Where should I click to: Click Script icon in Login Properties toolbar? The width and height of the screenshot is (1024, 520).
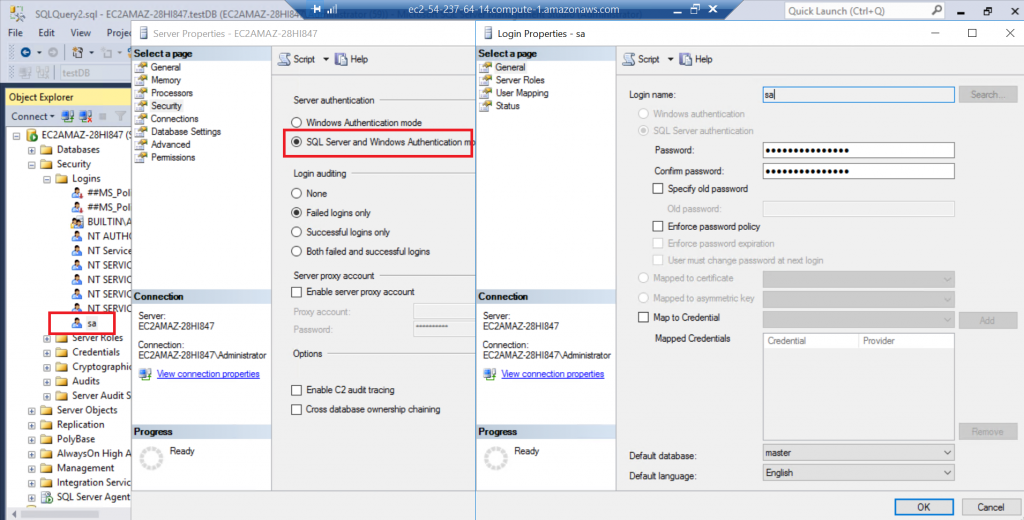629,59
